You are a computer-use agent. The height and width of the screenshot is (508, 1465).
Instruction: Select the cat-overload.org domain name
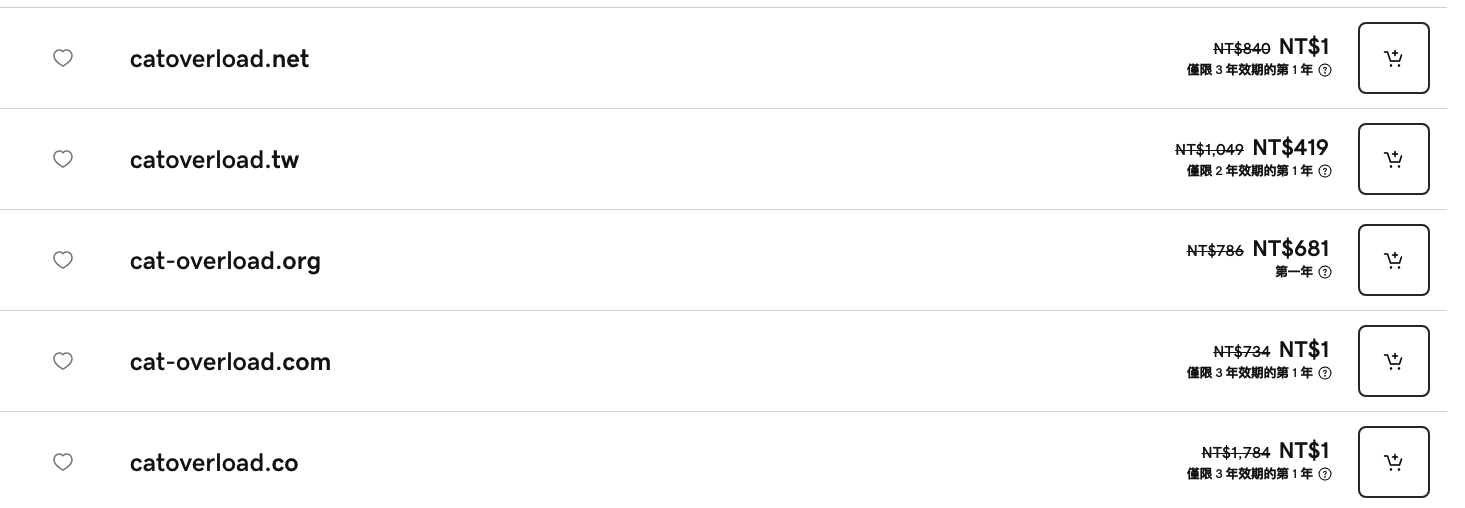(225, 261)
